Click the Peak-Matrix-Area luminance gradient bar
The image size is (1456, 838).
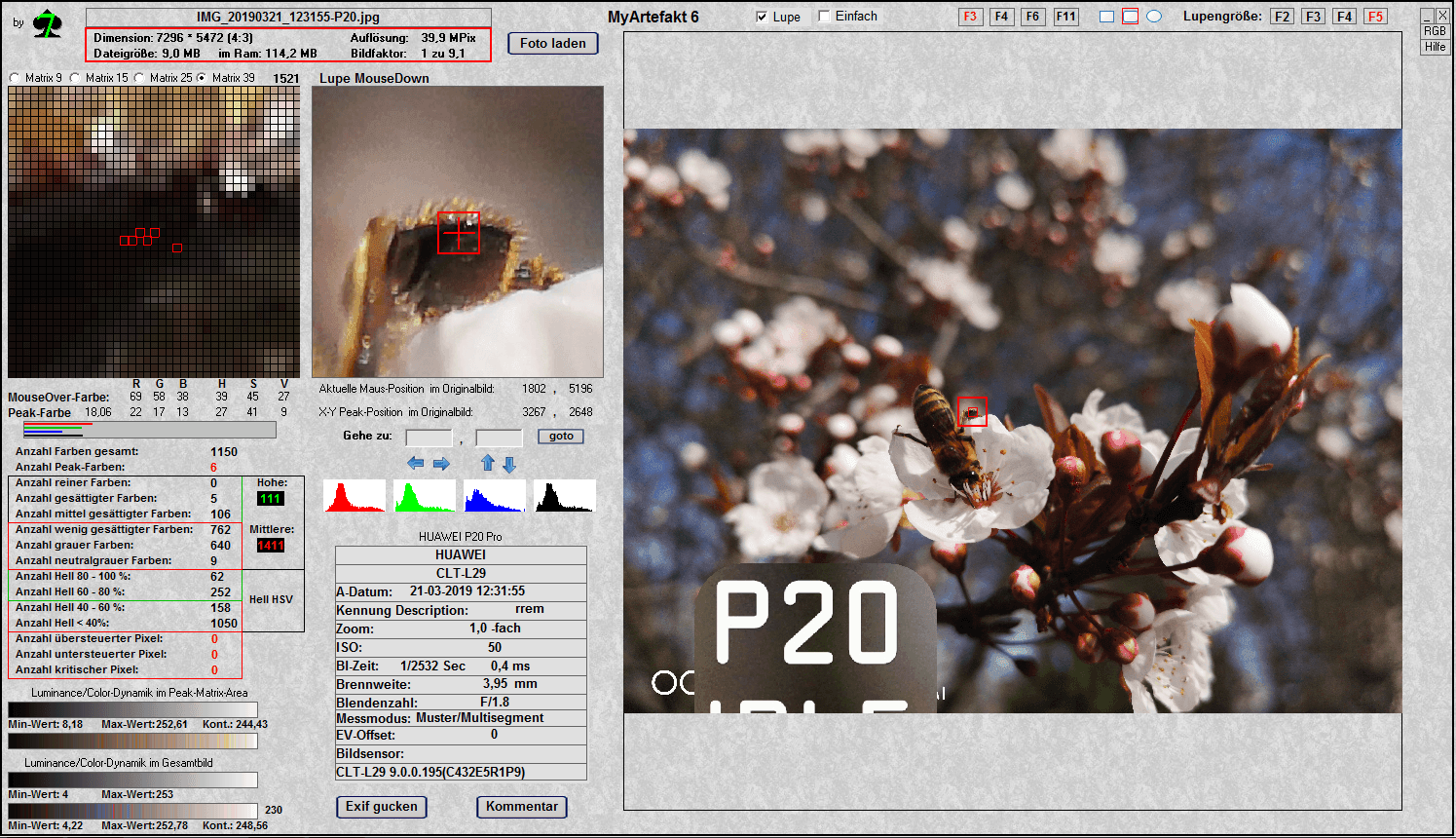pyautogui.click(x=132, y=710)
